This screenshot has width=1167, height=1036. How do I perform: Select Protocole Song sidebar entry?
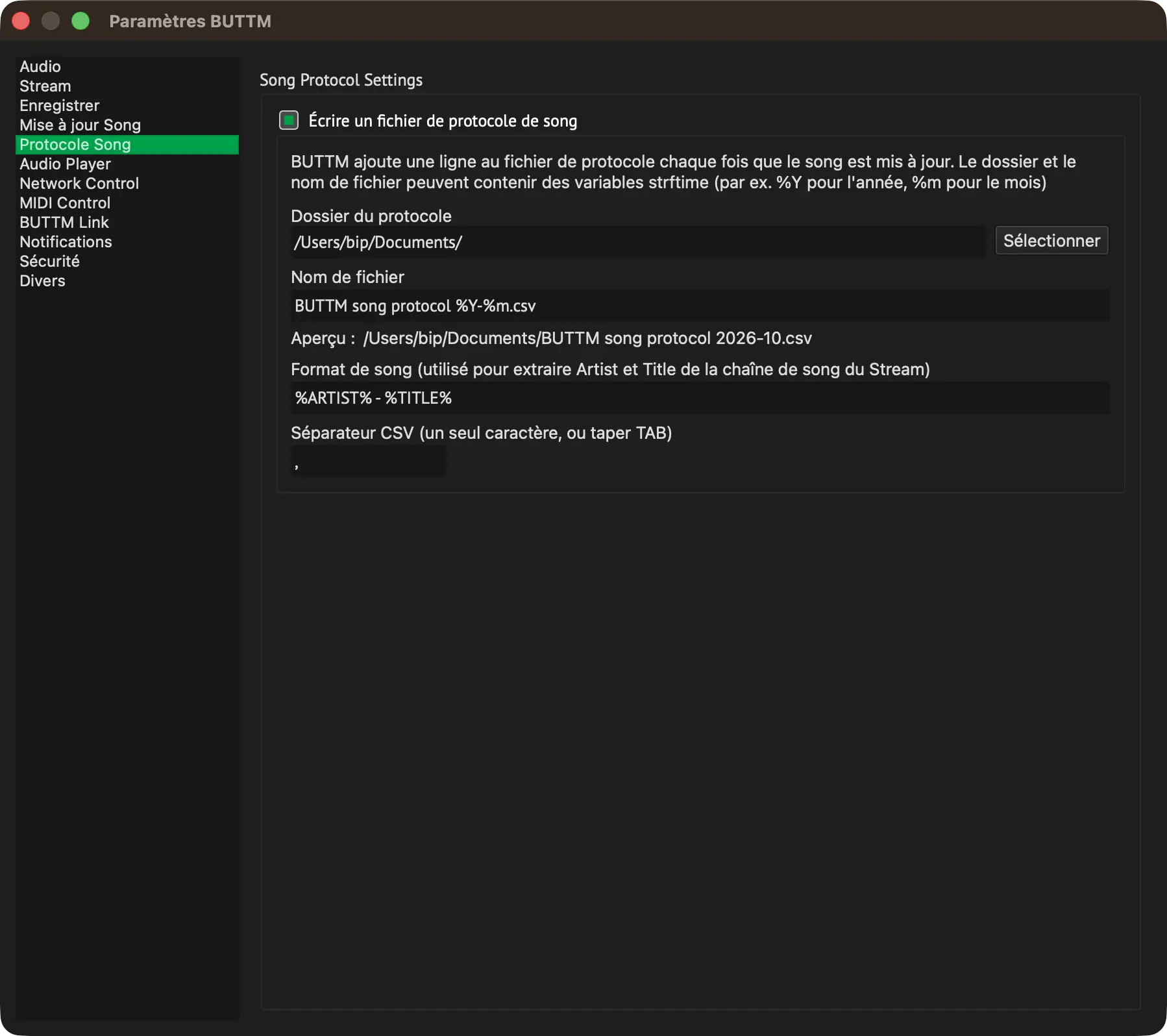(127, 145)
